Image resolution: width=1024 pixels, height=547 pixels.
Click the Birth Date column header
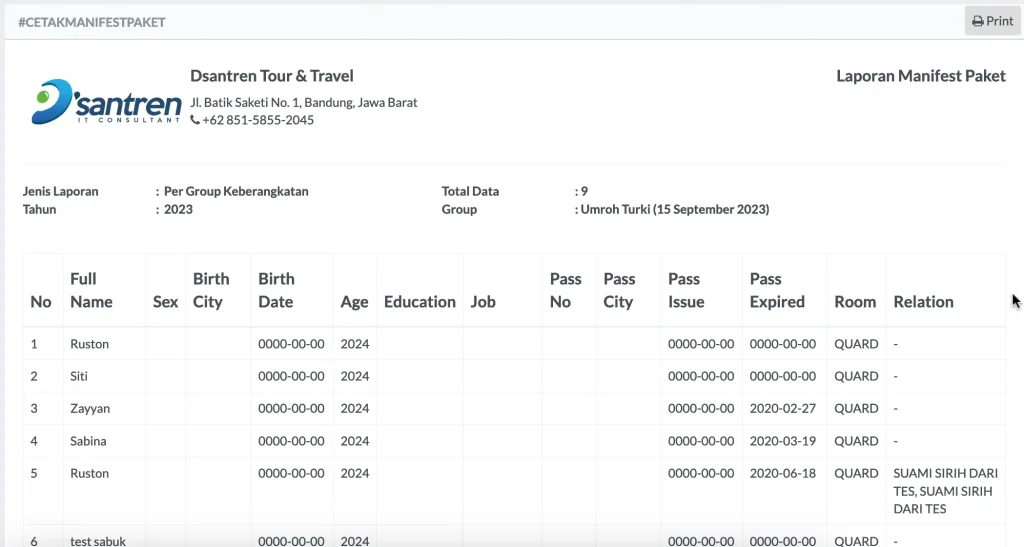[276, 290]
